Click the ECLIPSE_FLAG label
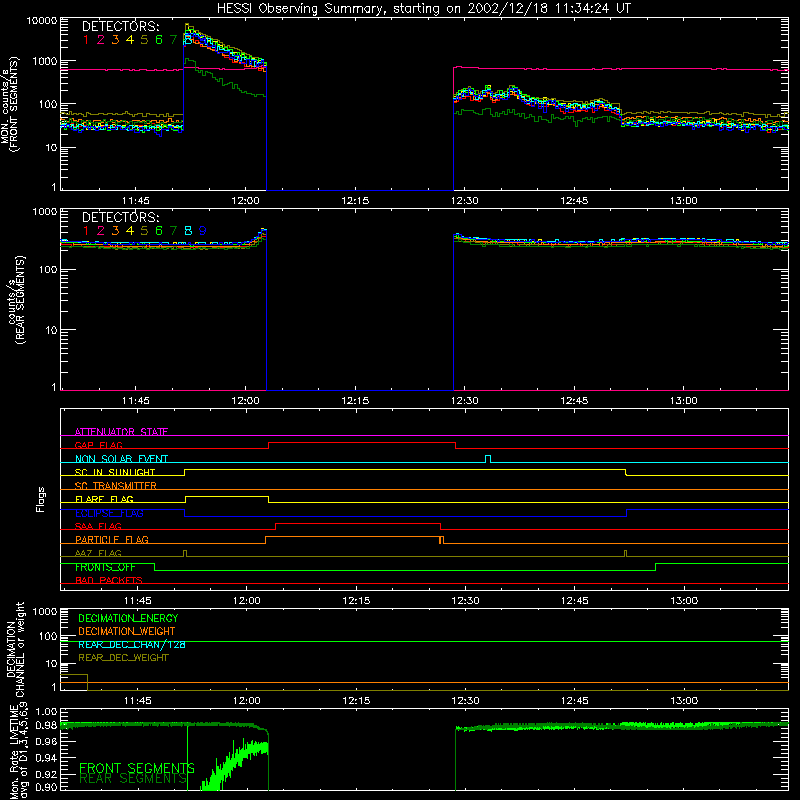 click(x=109, y=513)
